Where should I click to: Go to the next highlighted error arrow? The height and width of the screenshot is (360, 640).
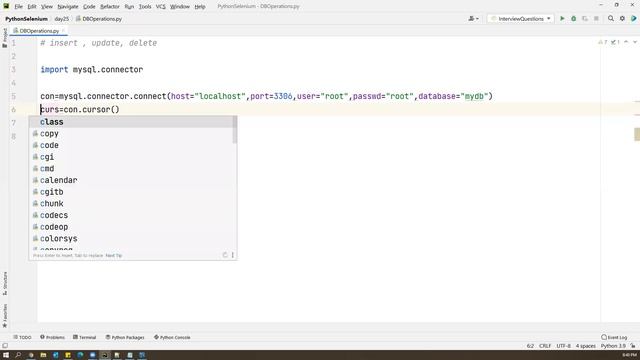coord(635,42)
